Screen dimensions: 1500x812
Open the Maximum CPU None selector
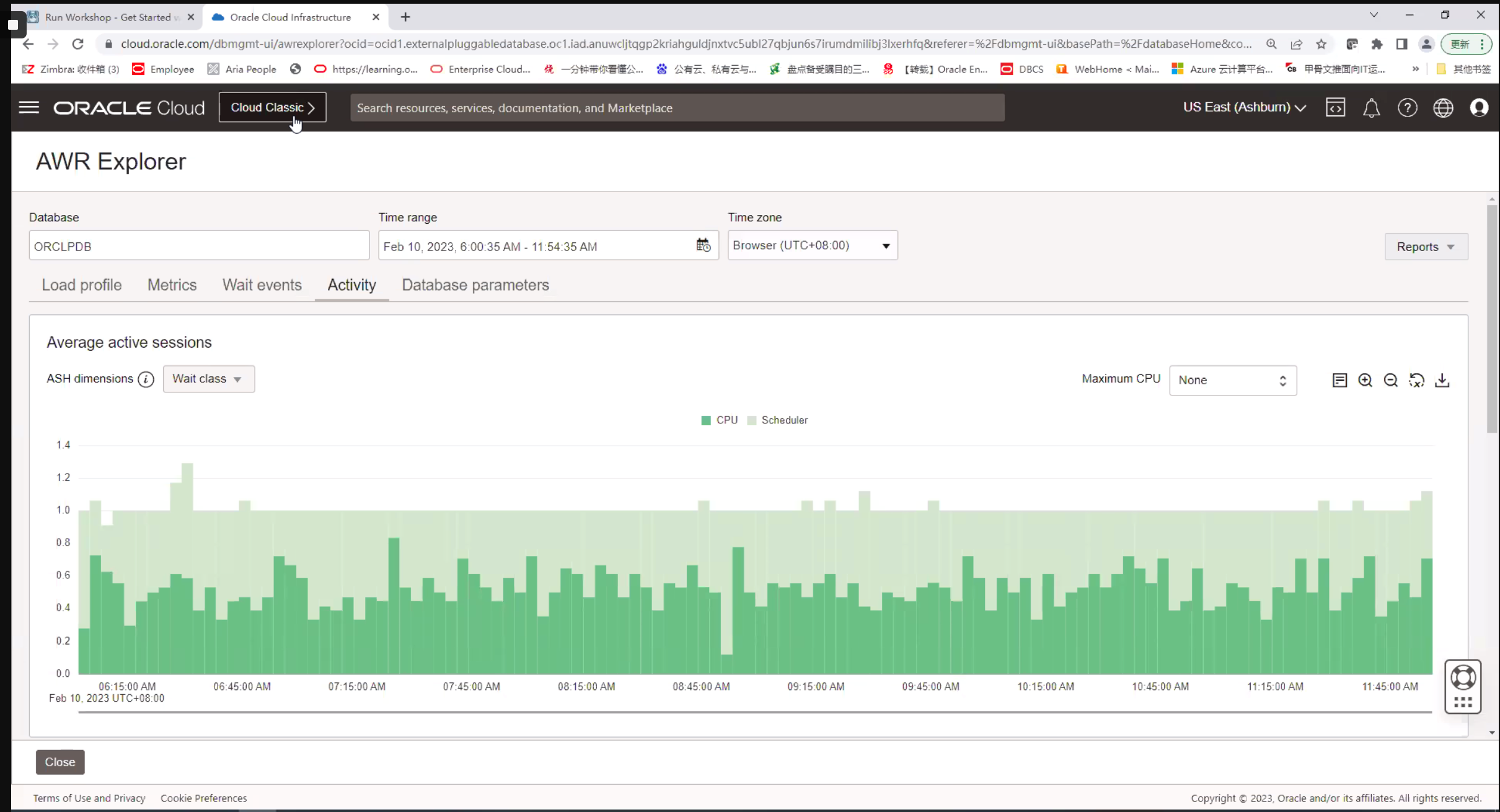tap(1233, 380)
